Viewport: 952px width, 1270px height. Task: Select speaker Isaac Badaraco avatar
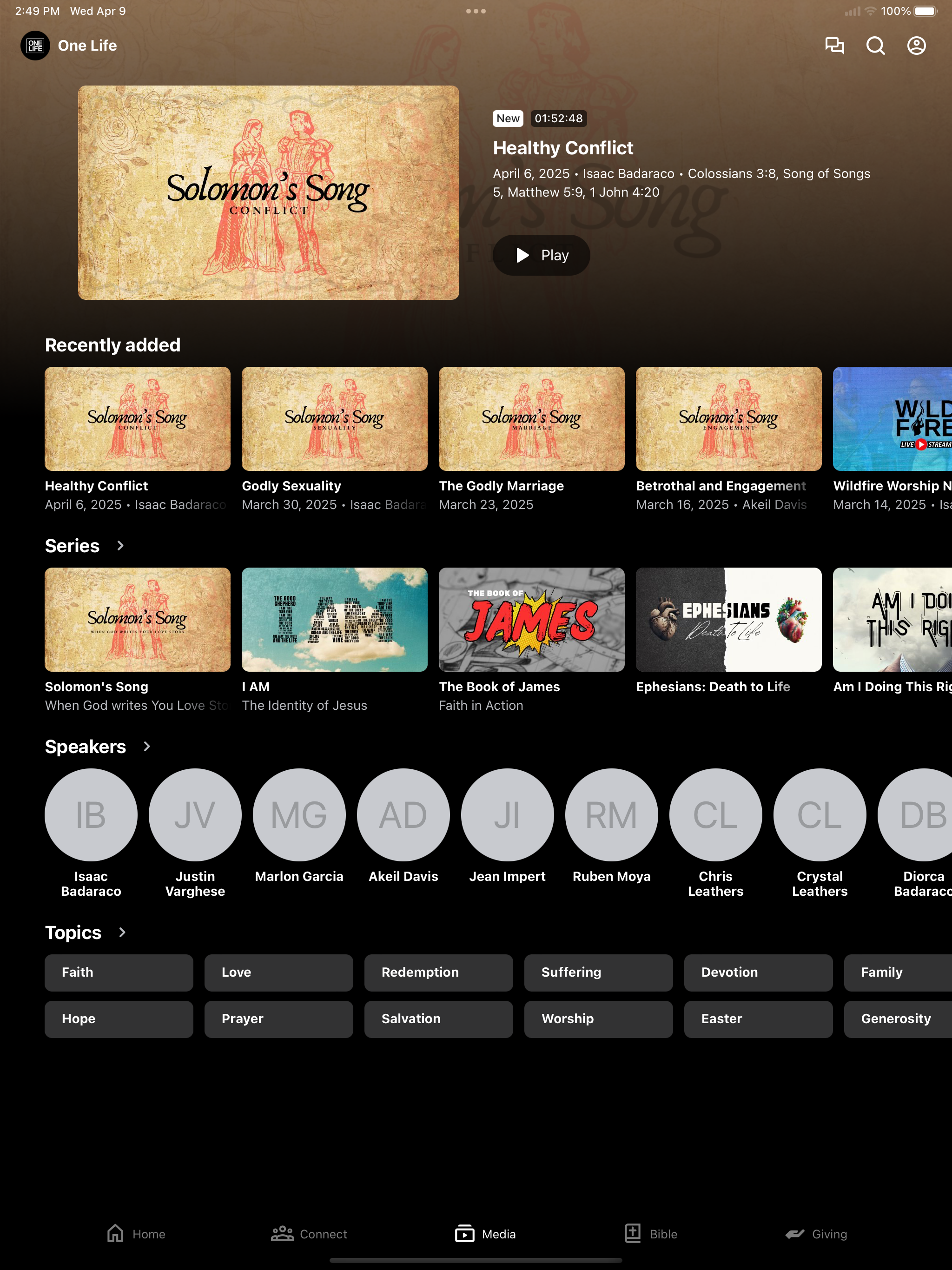[91, 815]
